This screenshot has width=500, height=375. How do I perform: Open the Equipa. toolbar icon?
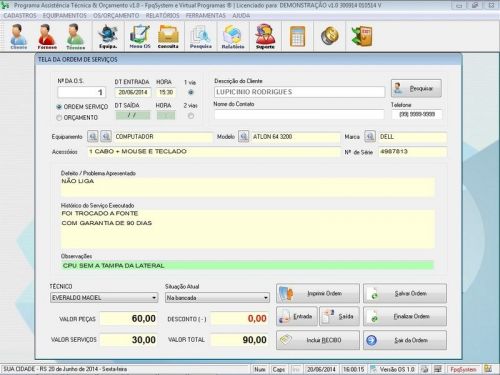coord(108,36)
